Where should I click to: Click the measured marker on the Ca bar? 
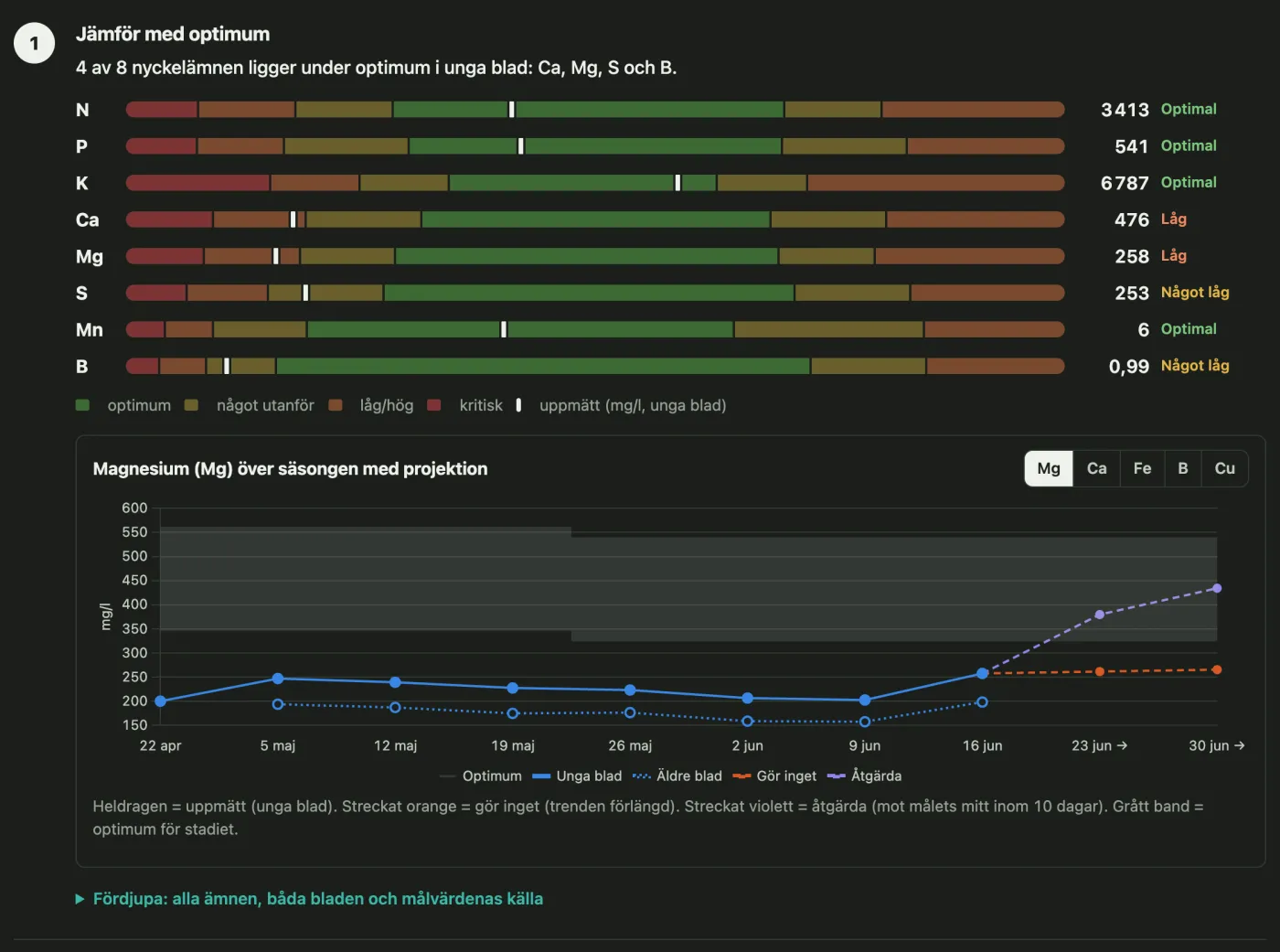[x=293, y=219]
